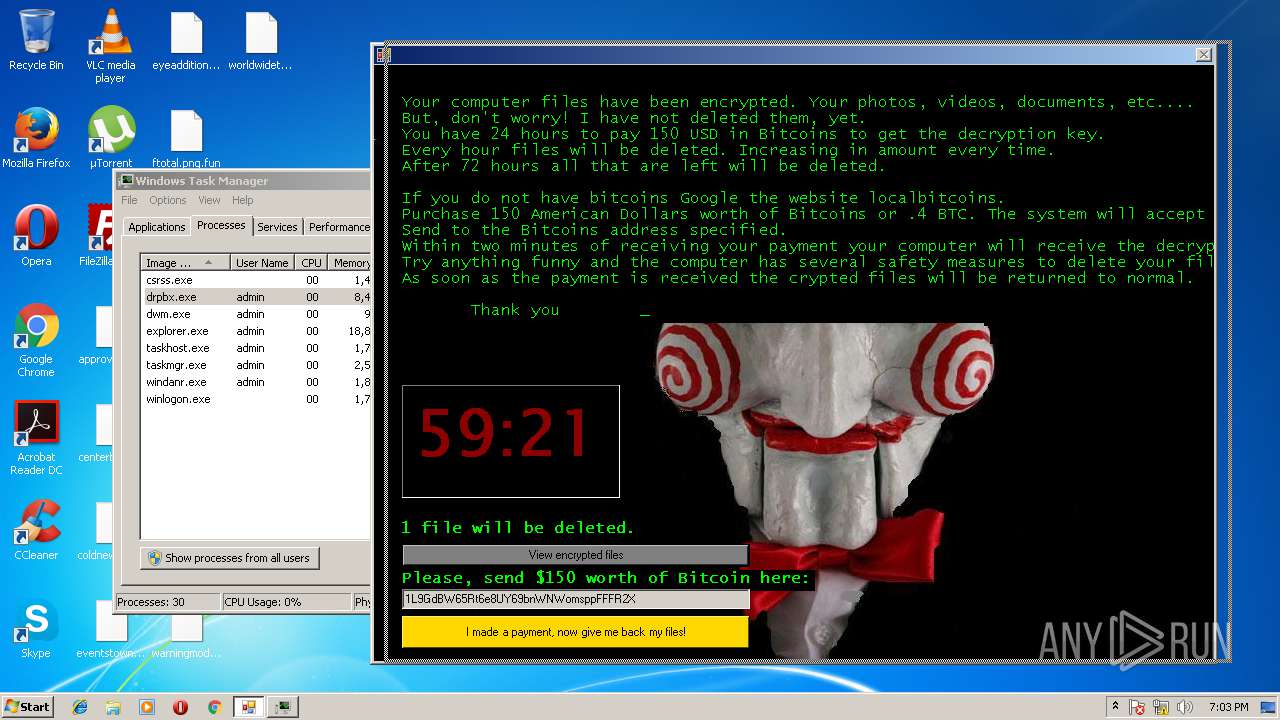Select the worldwidet file on desktop
Screen dimensions: 1280x720
[x=260, y=42]
